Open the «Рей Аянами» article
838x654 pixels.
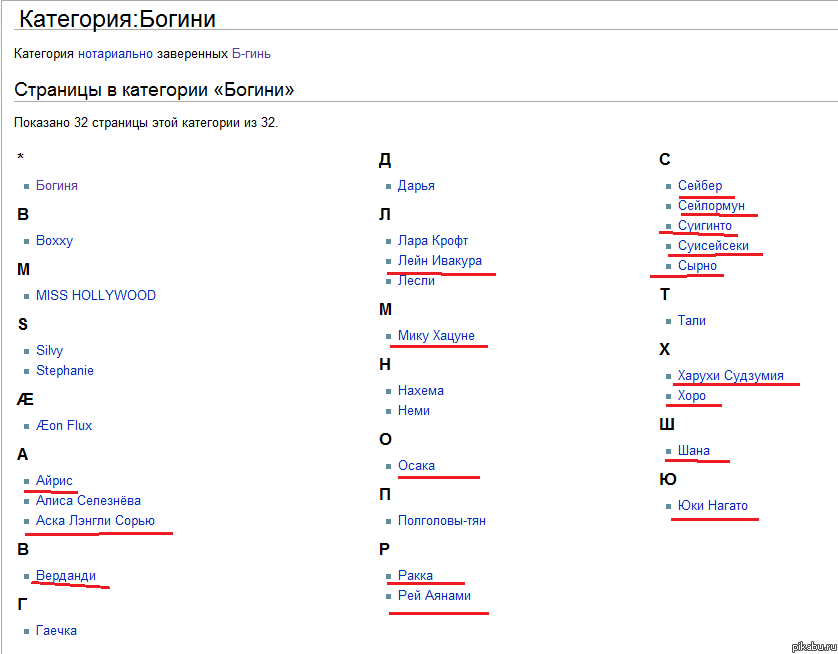(434, 595)
